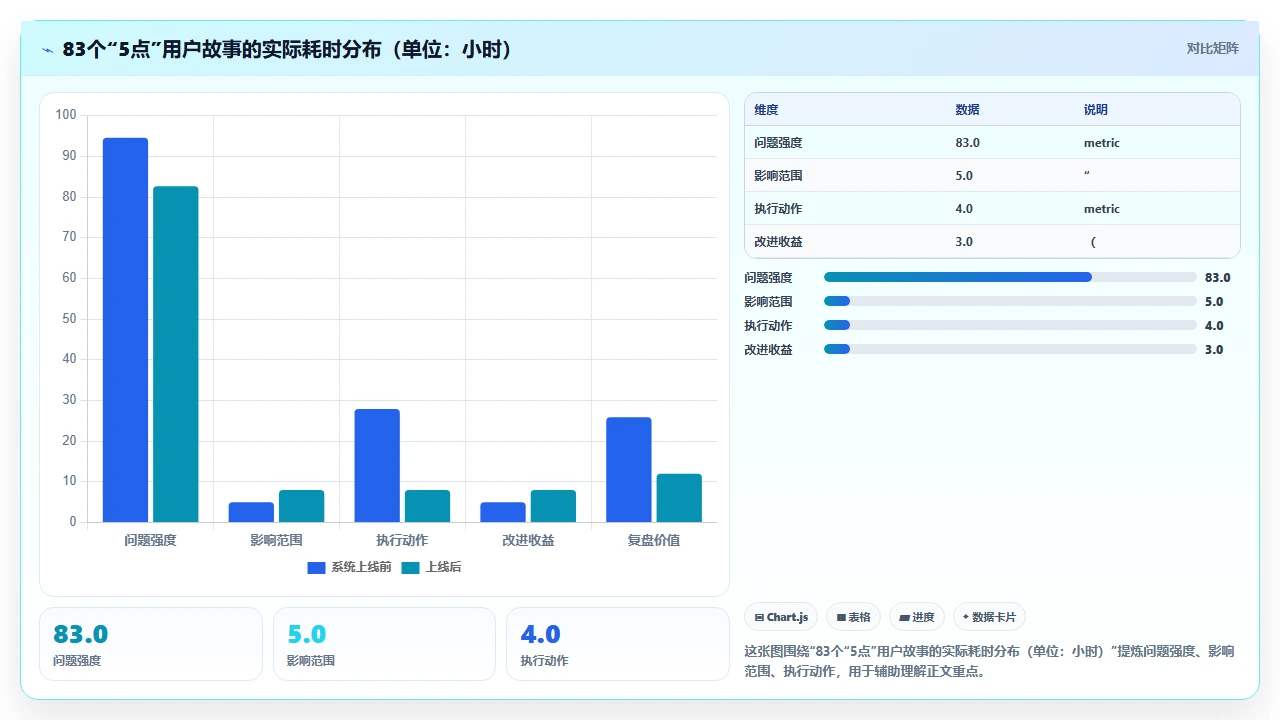
Task: Toggle the 上线后 legend swatch
Action: point(411,567)
